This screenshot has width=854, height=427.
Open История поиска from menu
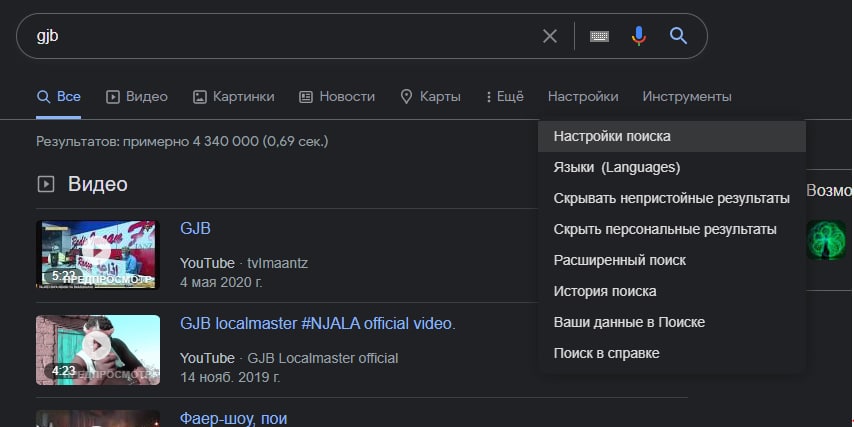pyautogui.click(x=672, y=291)
